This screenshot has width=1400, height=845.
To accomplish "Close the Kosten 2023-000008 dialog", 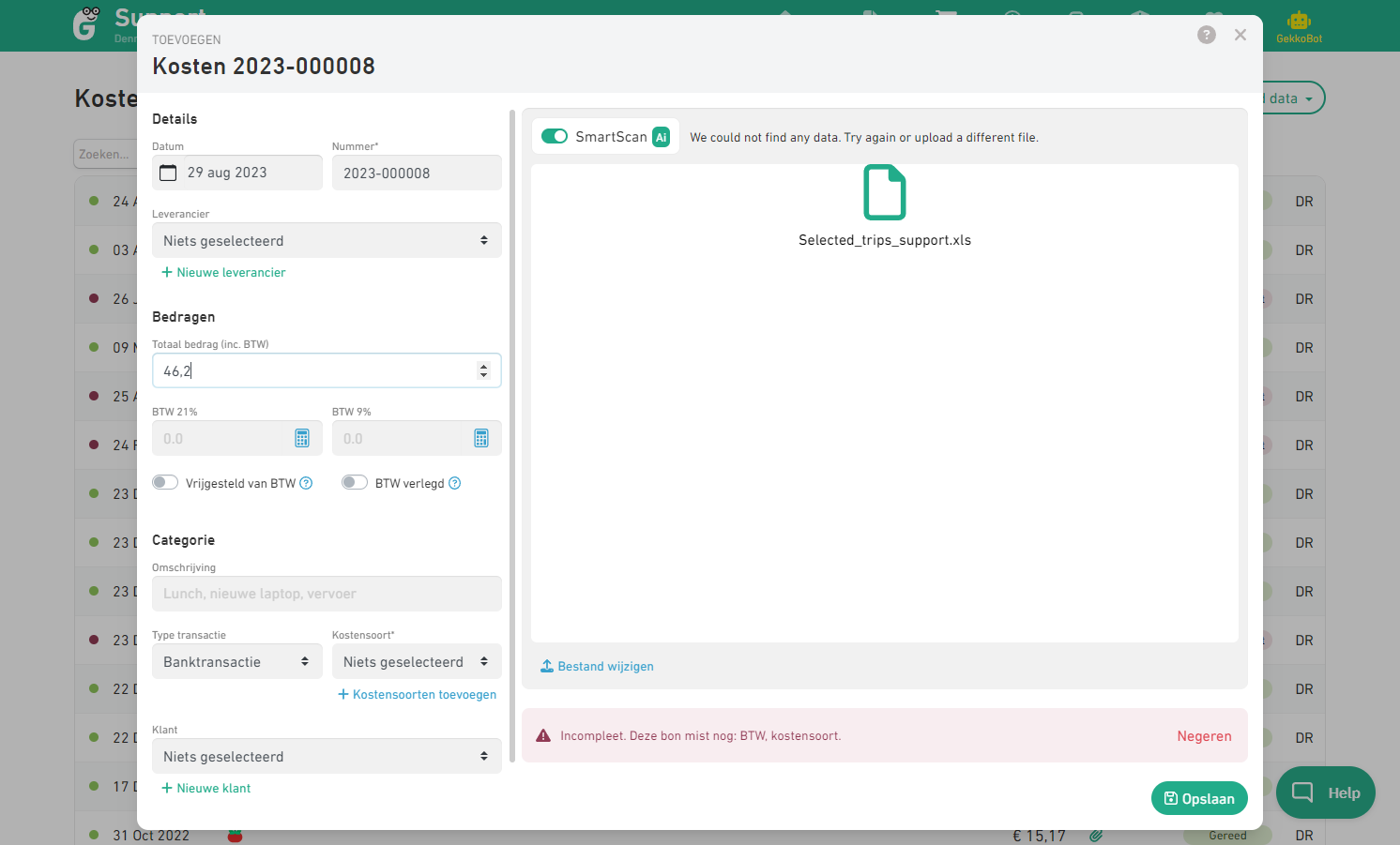I will 1240,35.
